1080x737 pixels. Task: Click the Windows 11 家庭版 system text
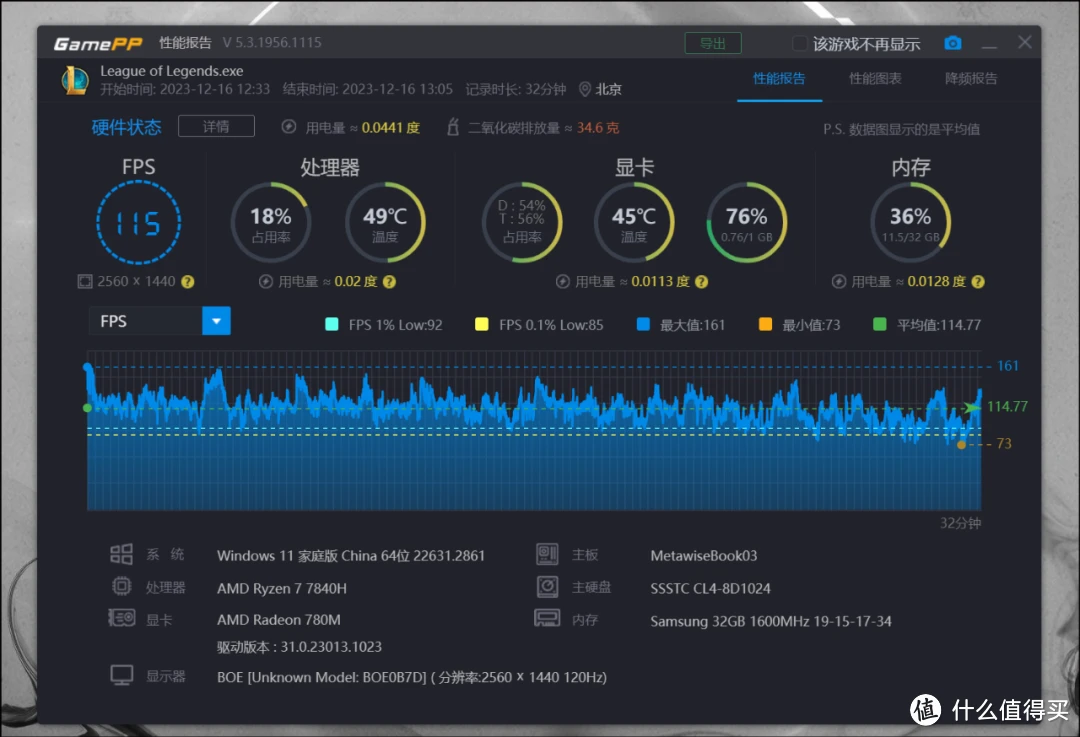pyautogui.click(x=351, y=556)
